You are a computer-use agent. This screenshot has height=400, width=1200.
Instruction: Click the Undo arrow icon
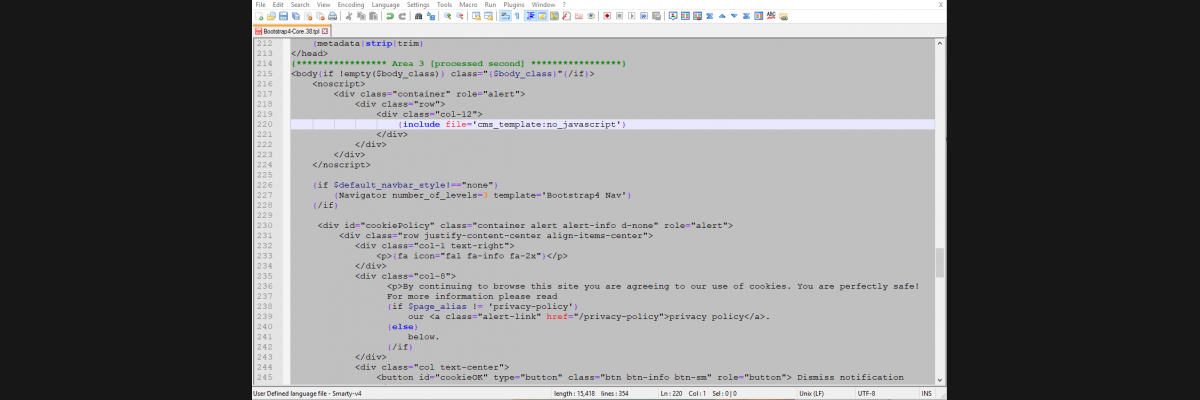tap(389, 16)
